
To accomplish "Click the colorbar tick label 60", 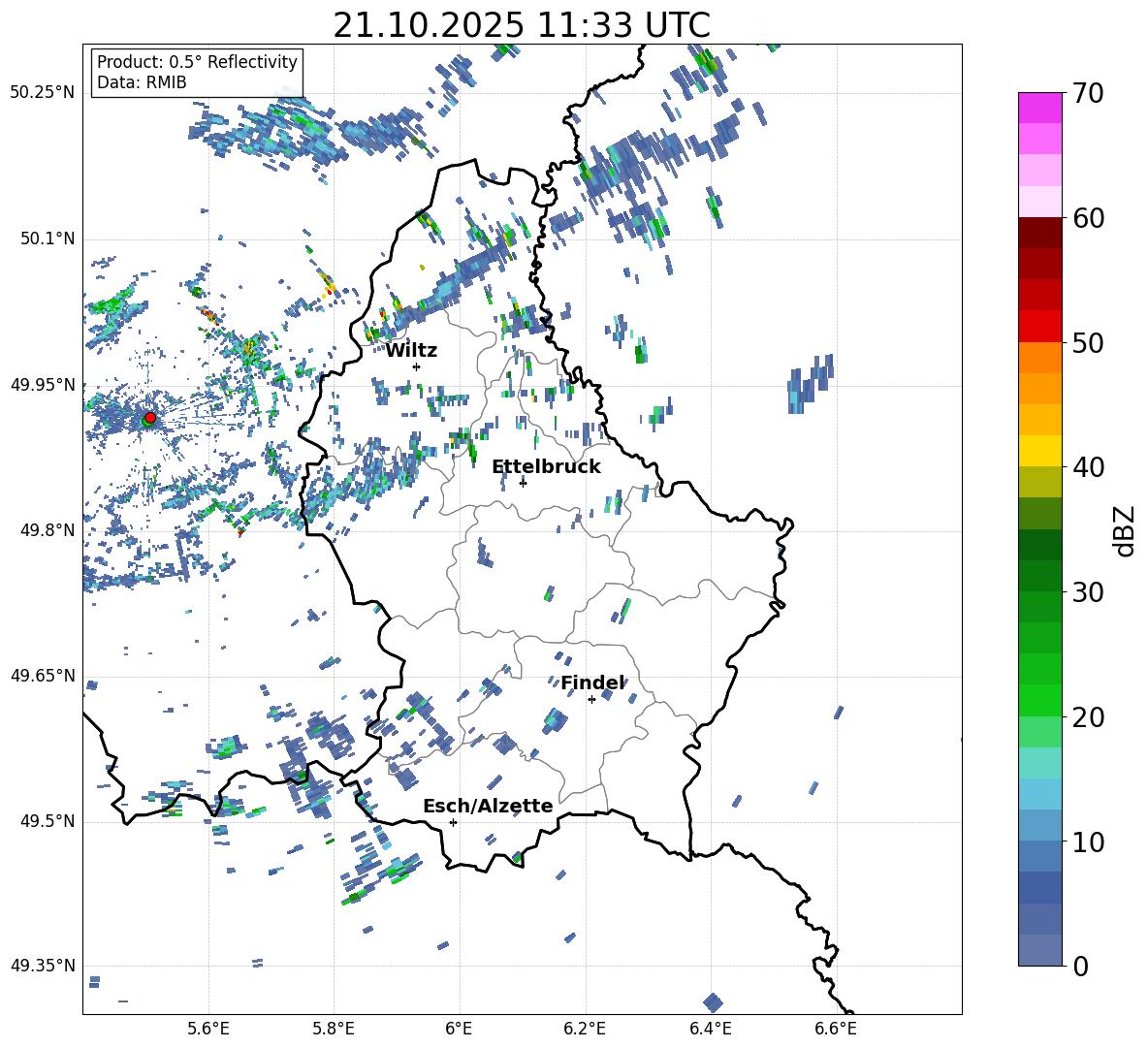I will click(x=1087, y=218).
